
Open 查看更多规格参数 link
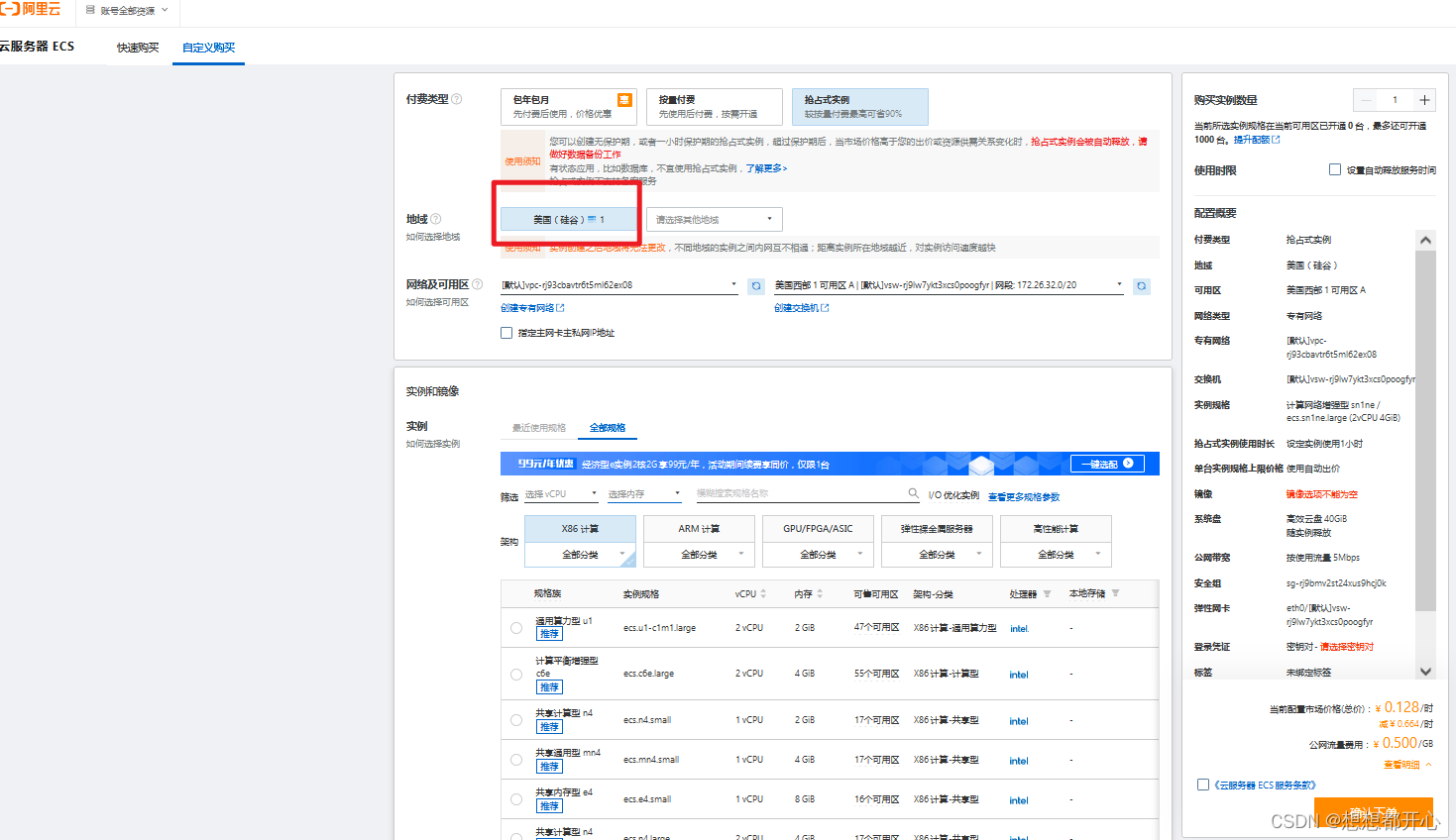[1024, 497]
